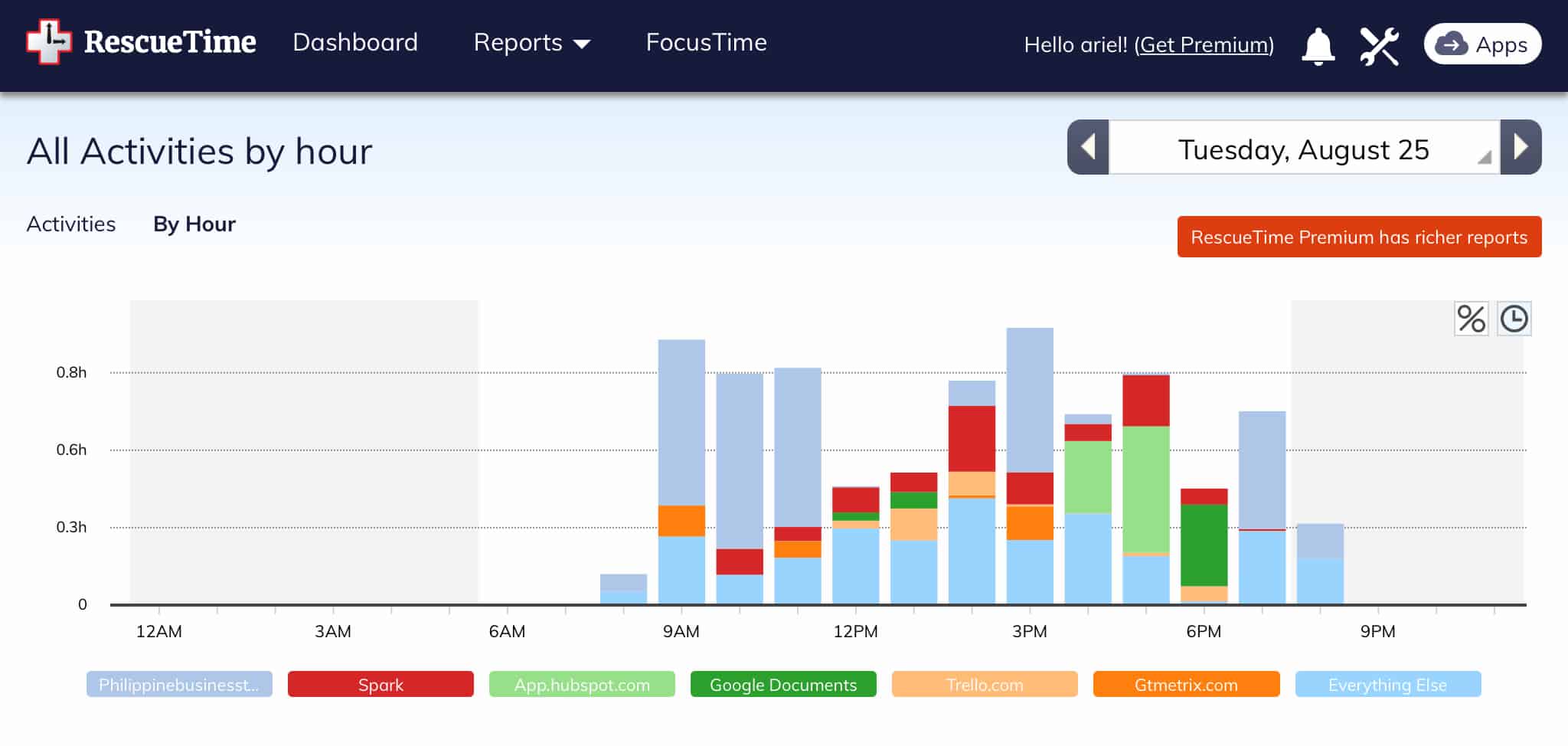
Task: Click the 5PM bar's light green Hubspot segment
Action: pyautogui.click(x=1146, y=489)
